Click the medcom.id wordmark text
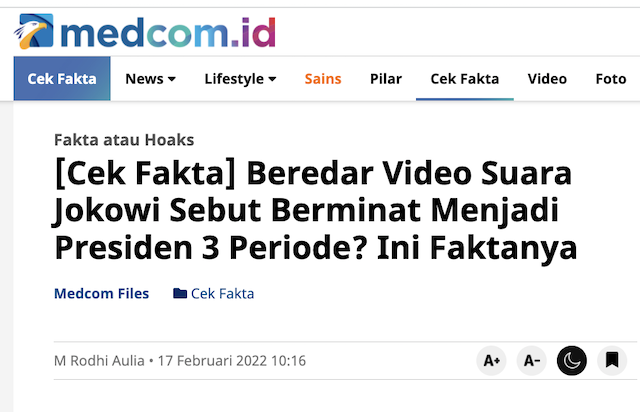The height and width of the screenshot is (412, 640). pos(168,33)
